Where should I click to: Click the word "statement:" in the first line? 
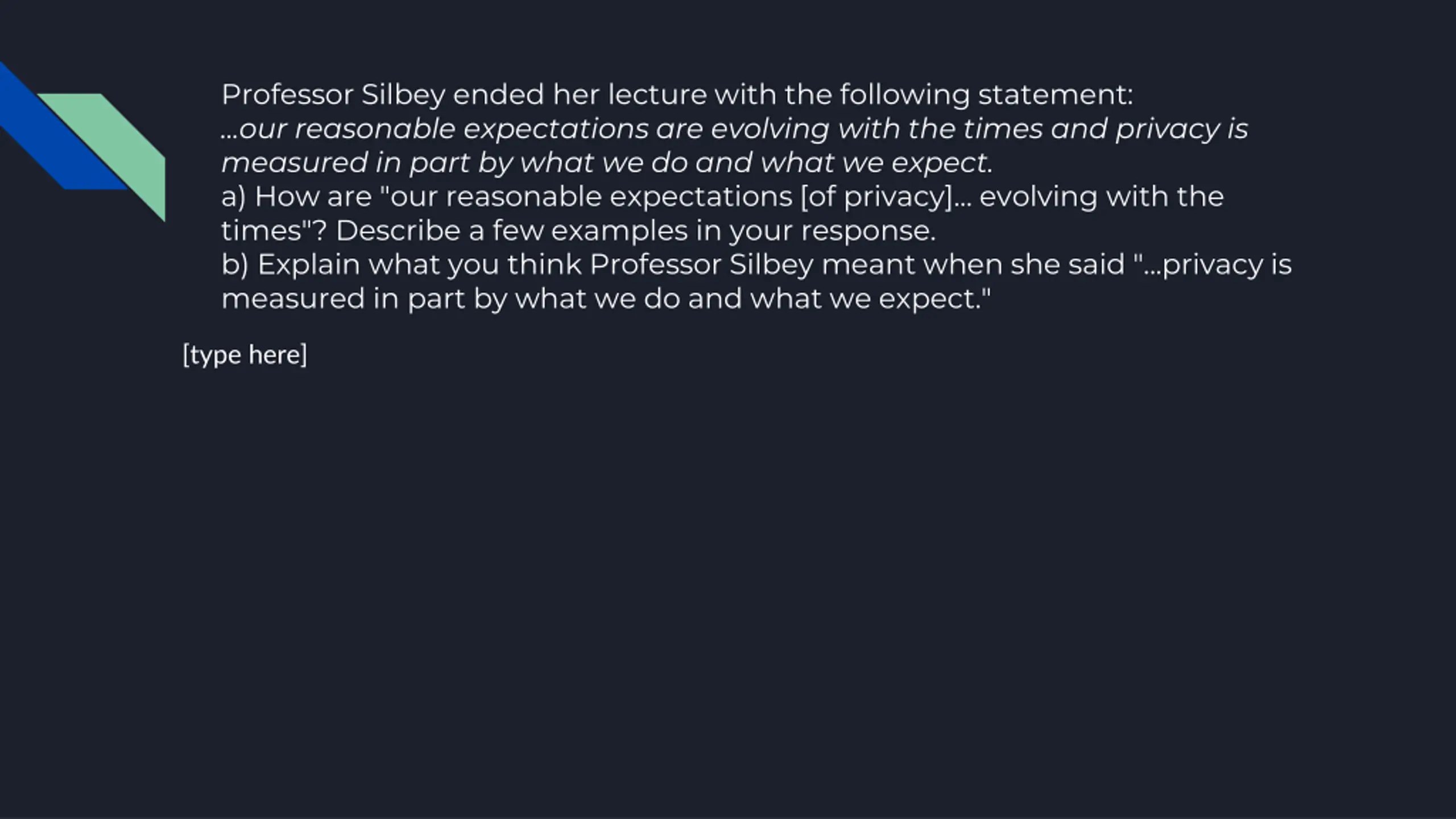point(1055,94)
